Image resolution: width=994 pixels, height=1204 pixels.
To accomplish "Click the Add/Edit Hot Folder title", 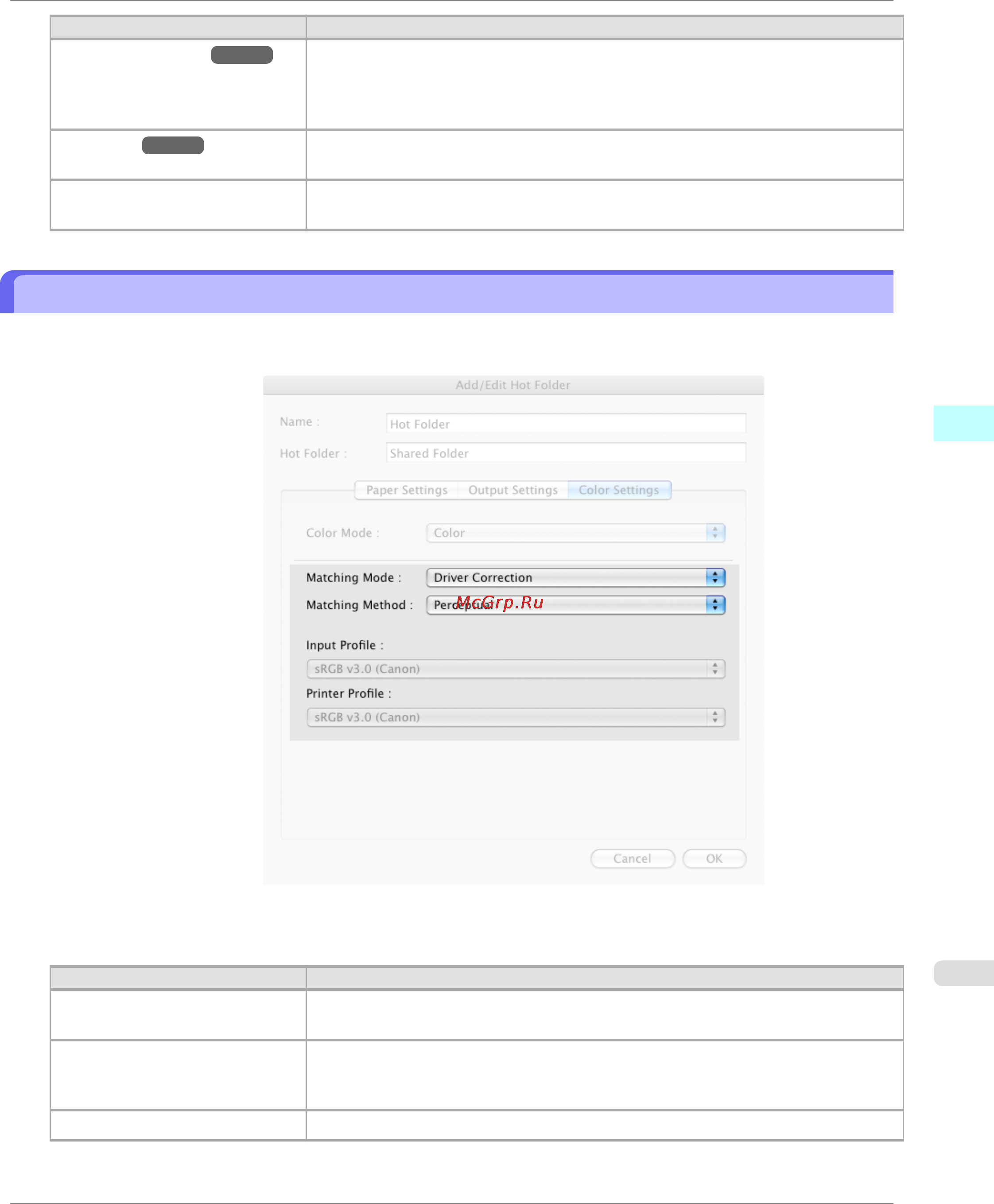I will (513, 385).
